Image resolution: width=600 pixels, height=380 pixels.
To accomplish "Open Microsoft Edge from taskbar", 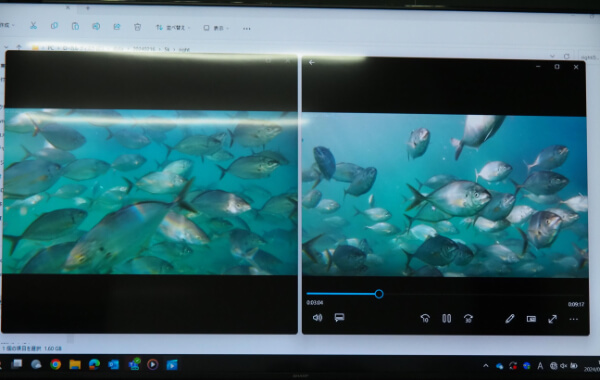I will [x=94, y=365].
